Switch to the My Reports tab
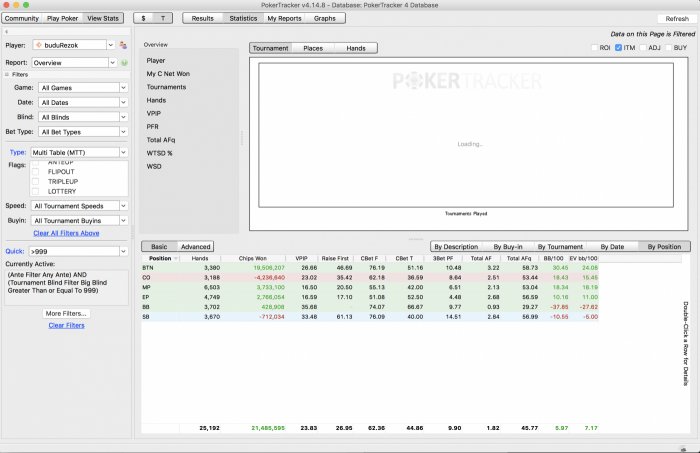Image resolution: width=700 pixels, height=453 pixels. 284,18
